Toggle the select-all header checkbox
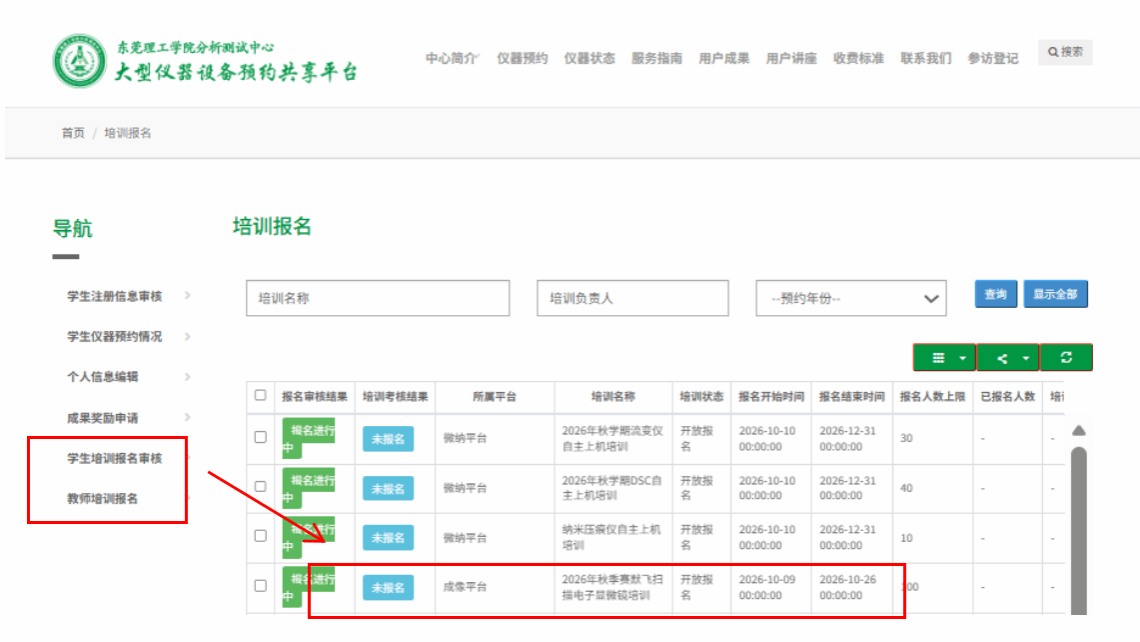 click(260, 396)
